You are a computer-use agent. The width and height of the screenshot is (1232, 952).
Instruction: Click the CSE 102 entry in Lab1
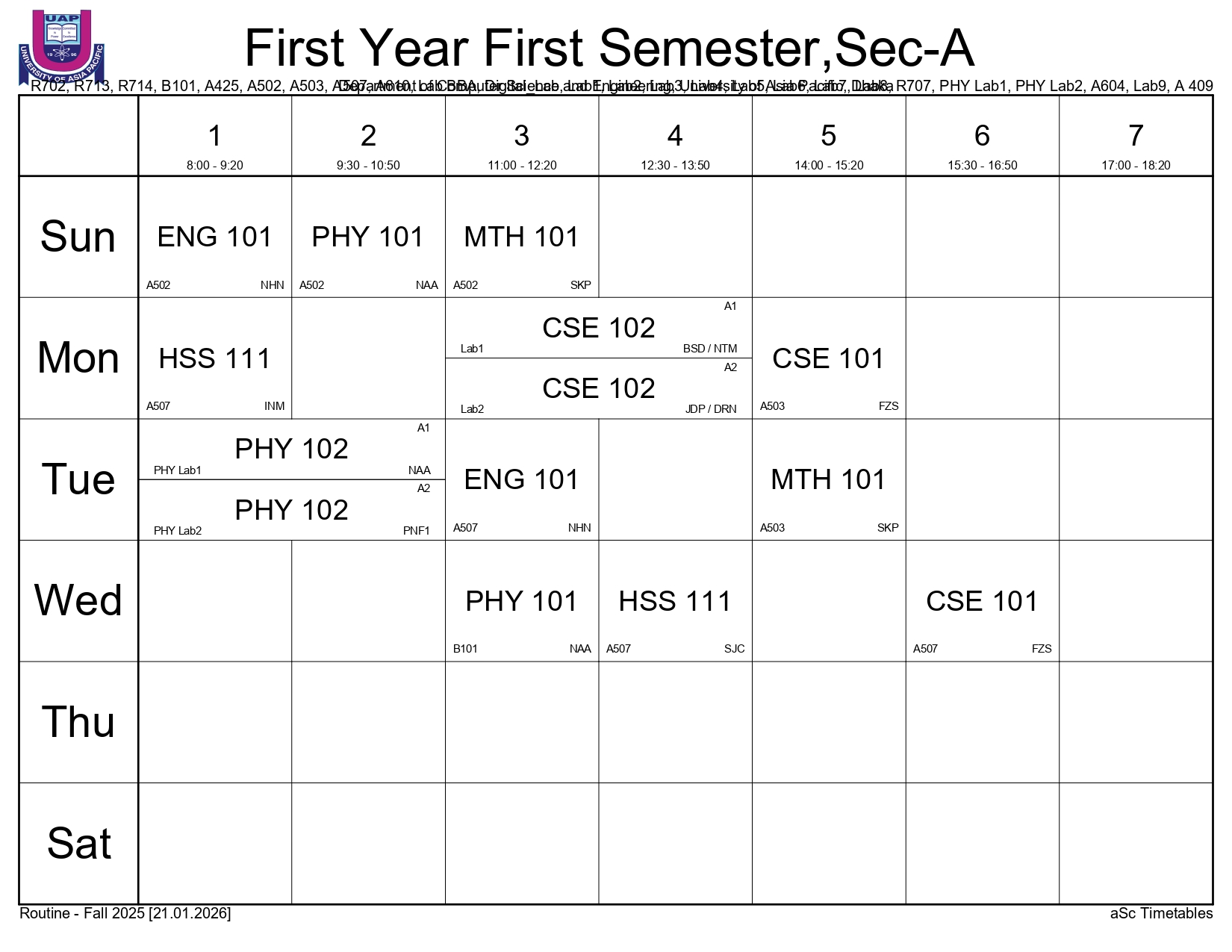(598, 329)
